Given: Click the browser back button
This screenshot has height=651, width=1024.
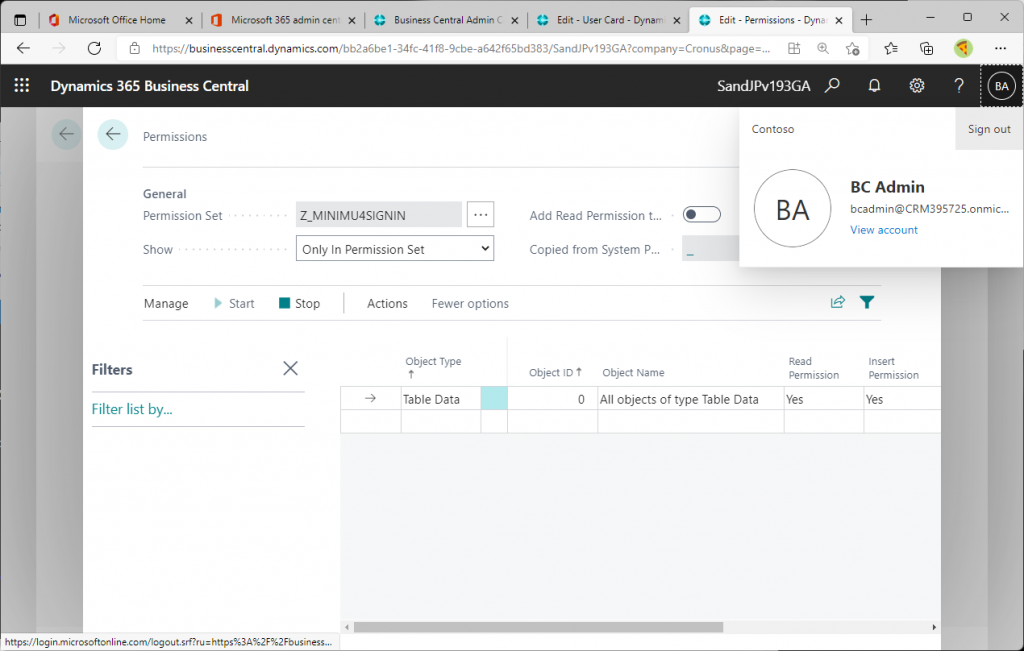Looking at the screenshot, I should click(x=24, y=48).
